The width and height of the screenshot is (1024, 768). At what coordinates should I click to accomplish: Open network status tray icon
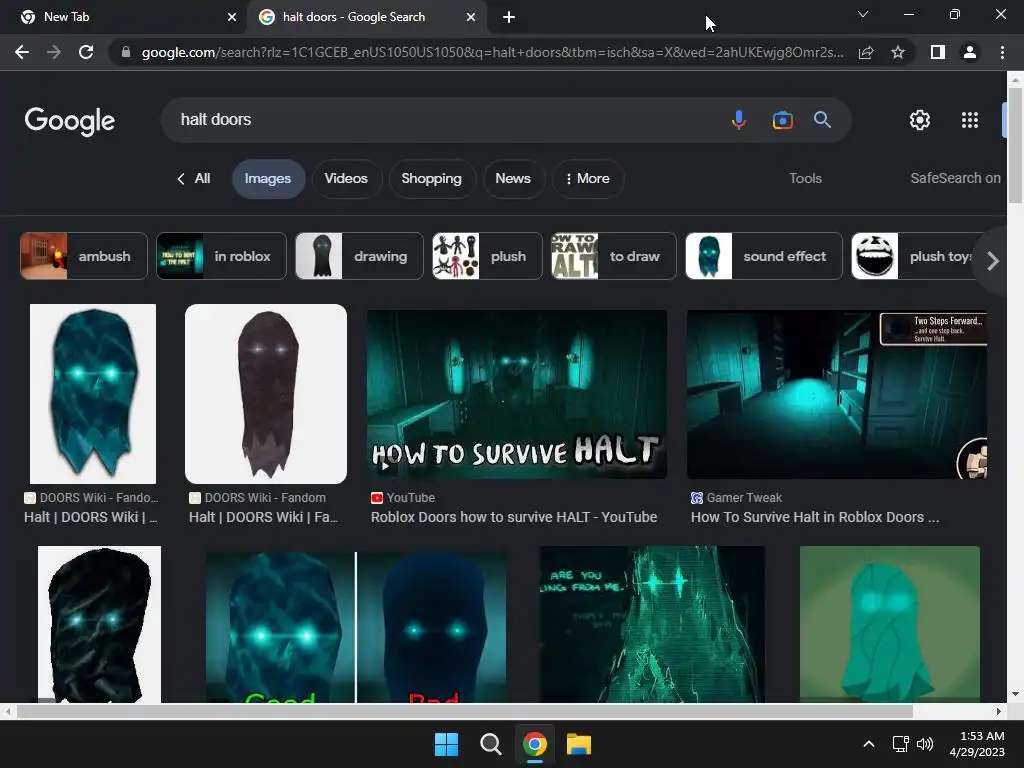(901, 744)
